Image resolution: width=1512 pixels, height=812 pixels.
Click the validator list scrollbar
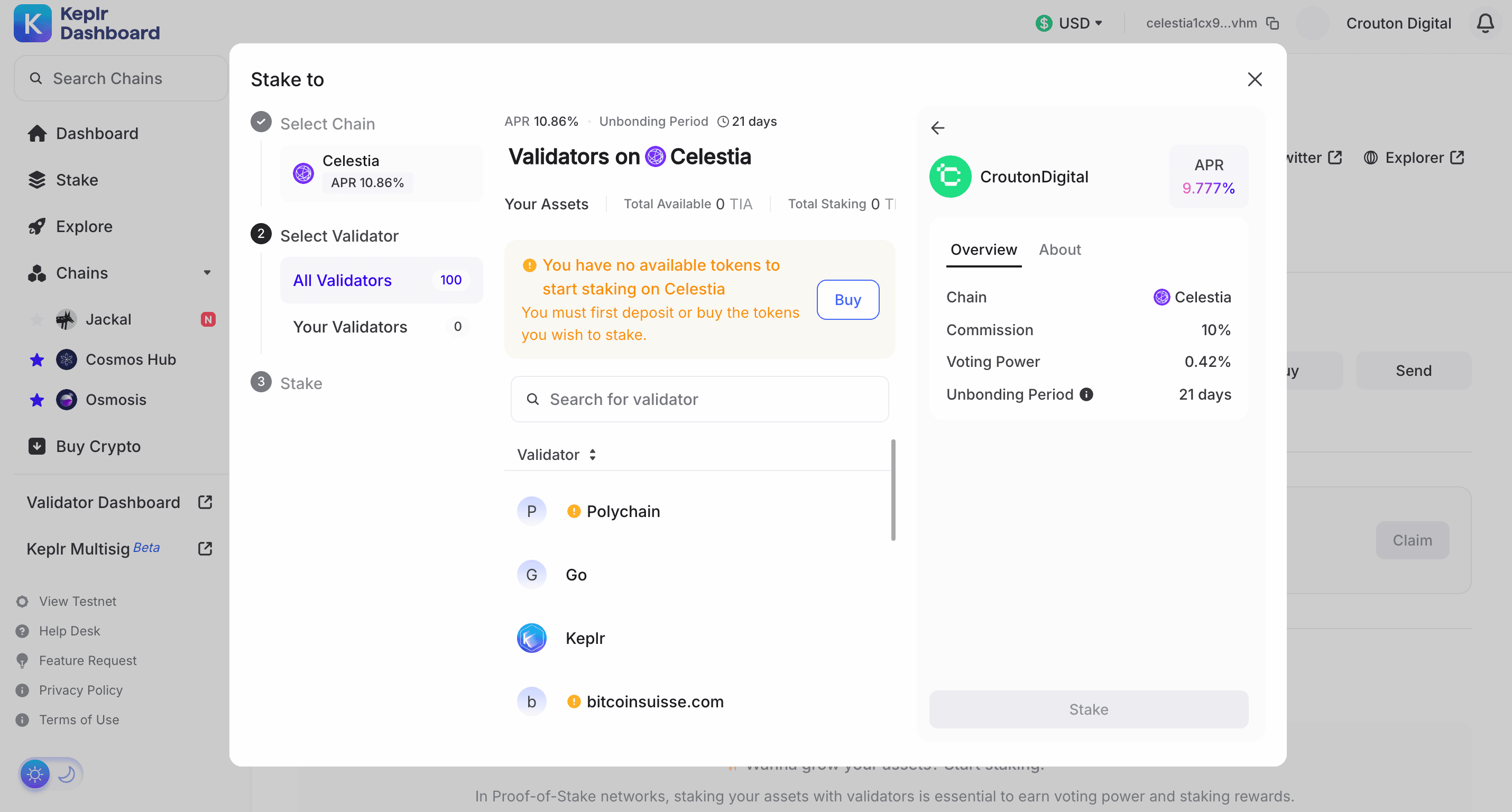893,490
